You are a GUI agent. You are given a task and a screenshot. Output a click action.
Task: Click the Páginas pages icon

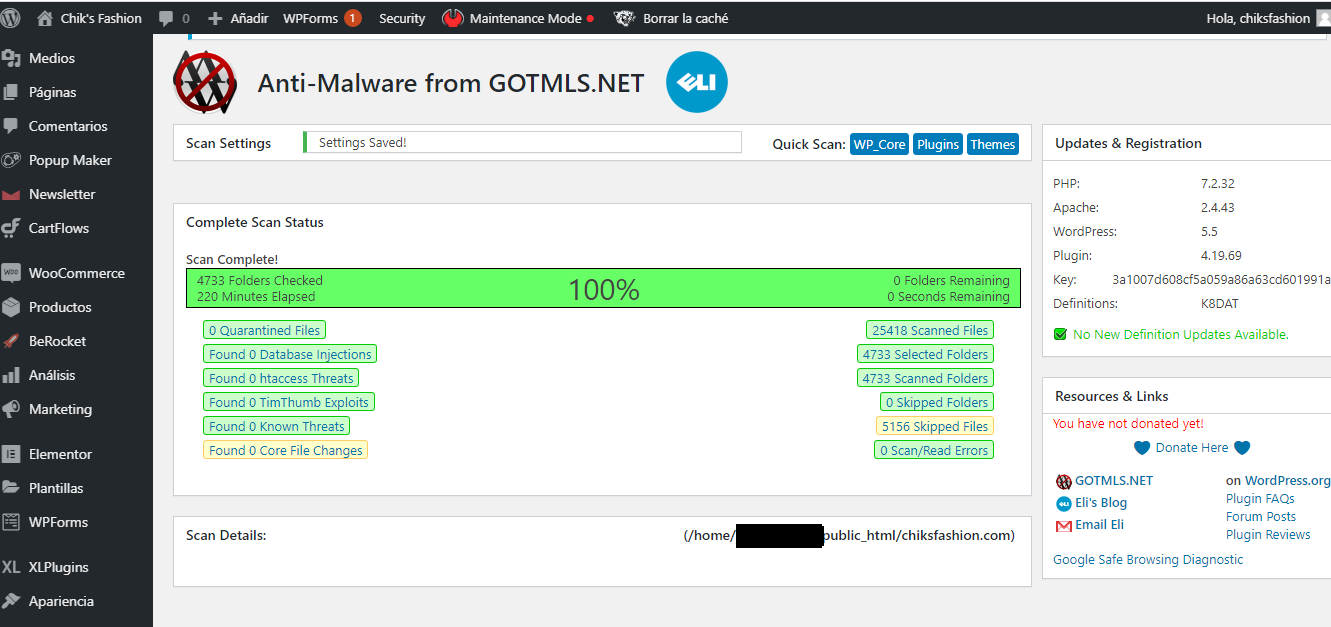[x=12, y=92]
